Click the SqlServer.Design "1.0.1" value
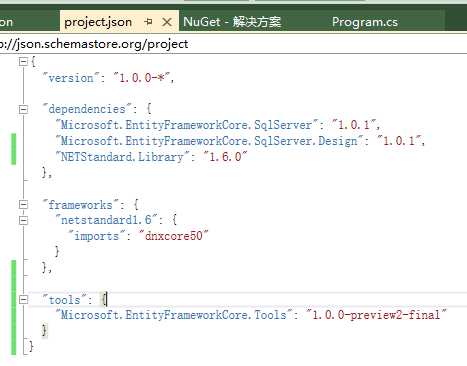467x366 pixels. pyautogui.click(x=399, y=141)
